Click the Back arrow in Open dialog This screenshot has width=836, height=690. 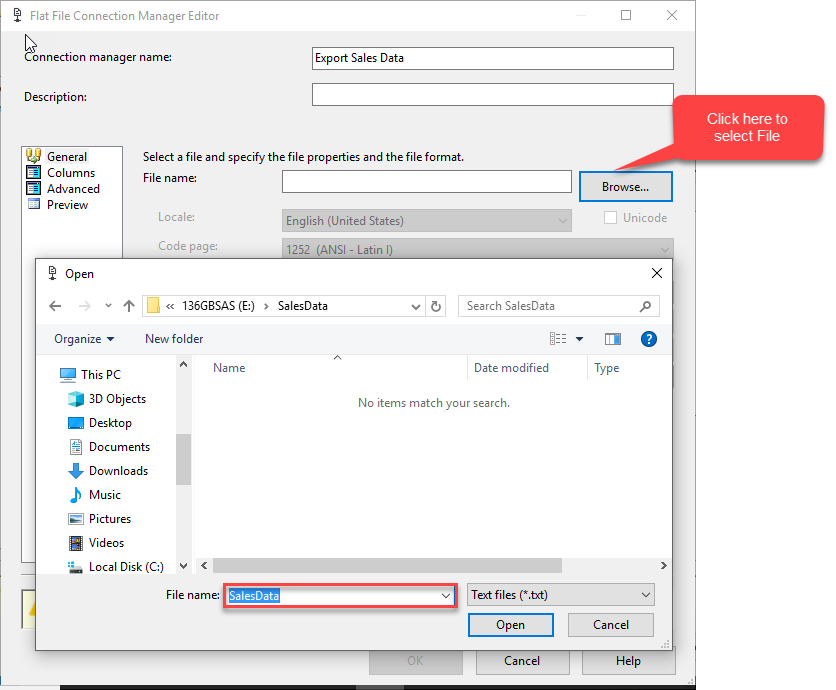pyautogui.click(x=55, y=306)
